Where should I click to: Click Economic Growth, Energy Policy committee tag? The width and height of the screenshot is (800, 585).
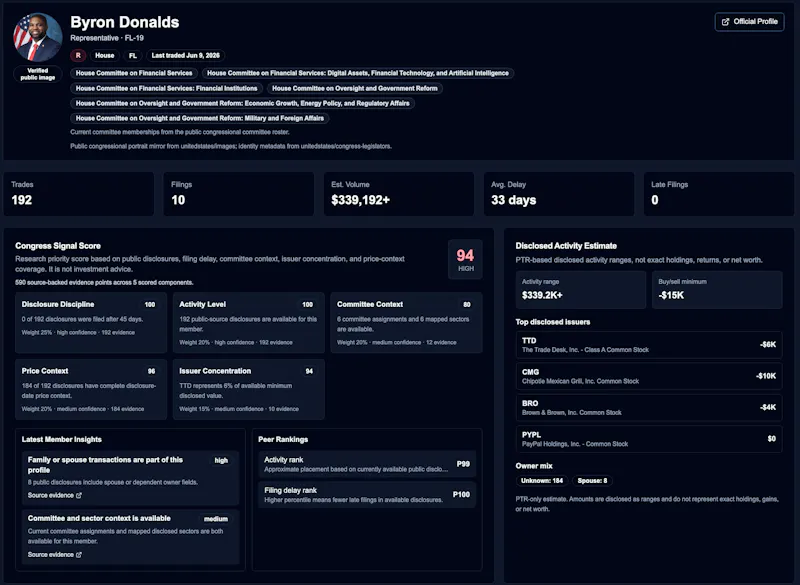point(242,103)
